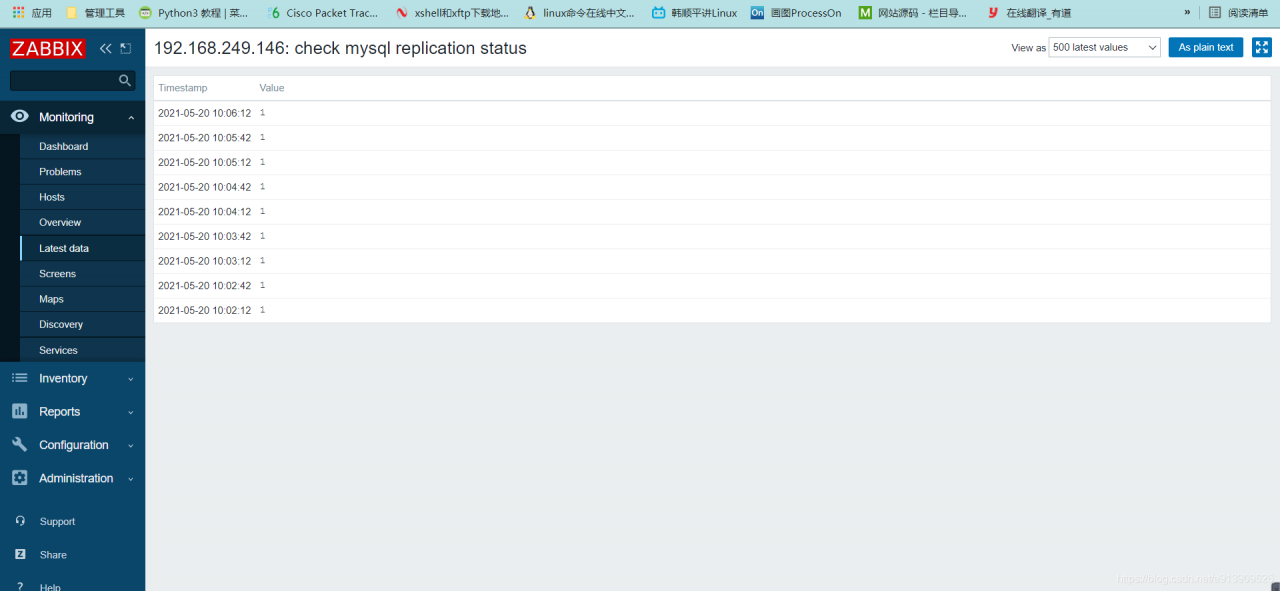The image size is (1280, 591).
Task: Click the Value column header
Action: 272,88
